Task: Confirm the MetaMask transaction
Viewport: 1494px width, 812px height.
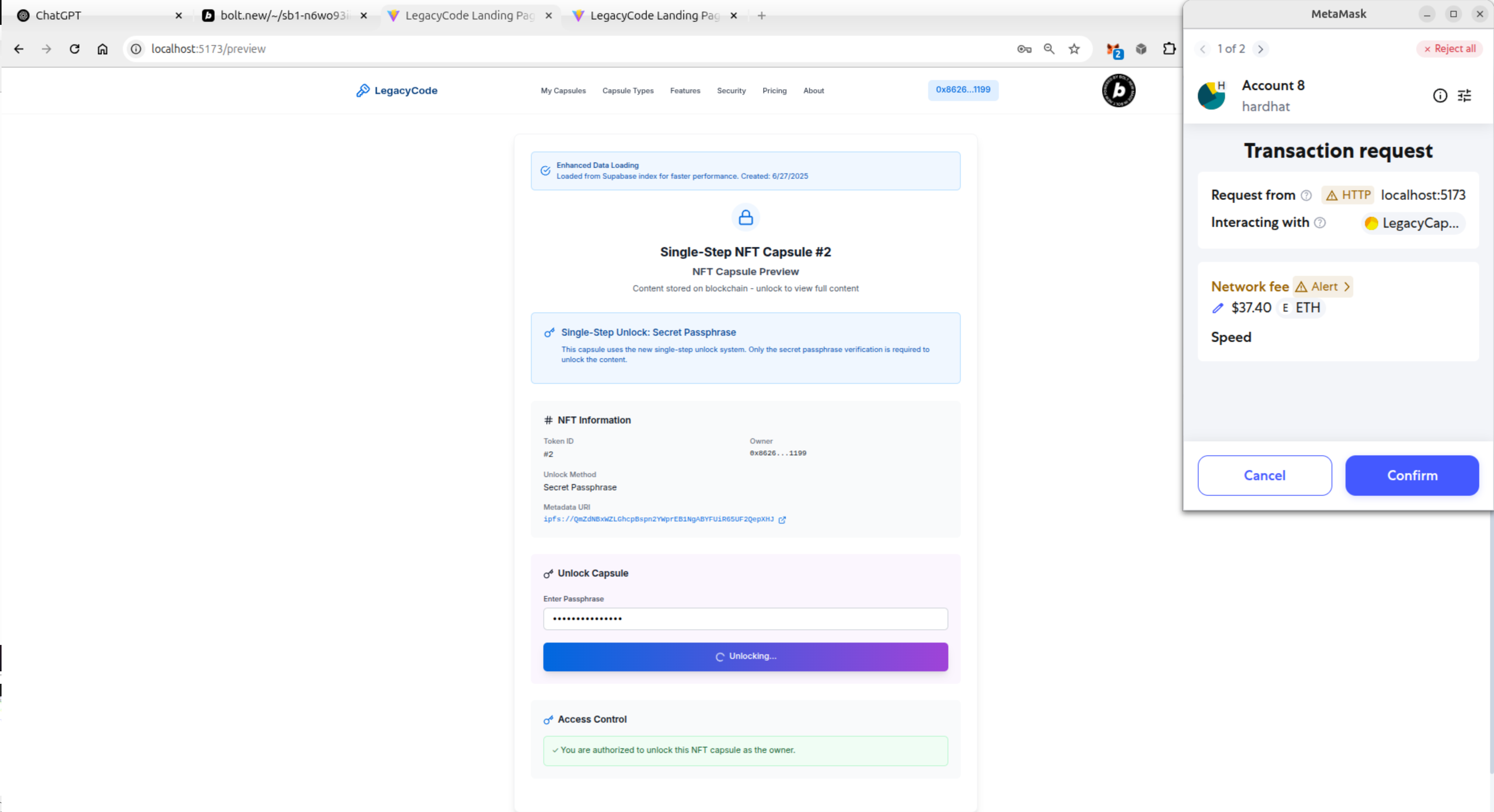Action: (1412, 475)
